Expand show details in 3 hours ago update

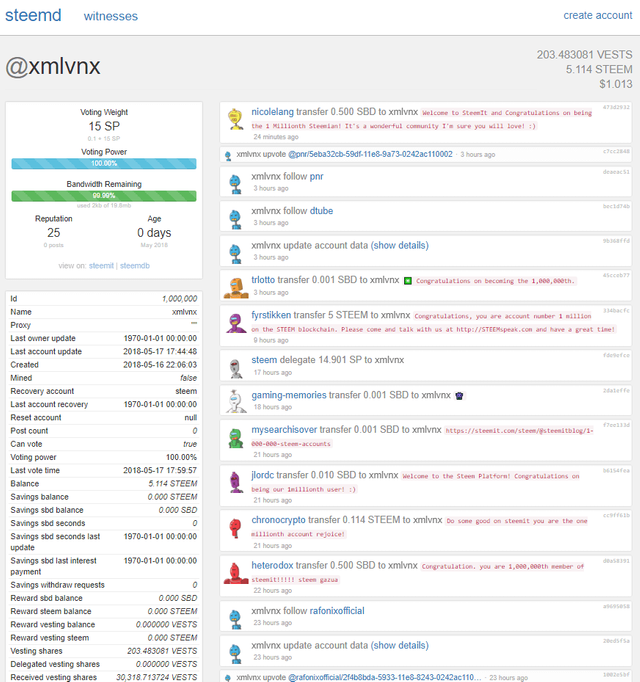(399, 245)
